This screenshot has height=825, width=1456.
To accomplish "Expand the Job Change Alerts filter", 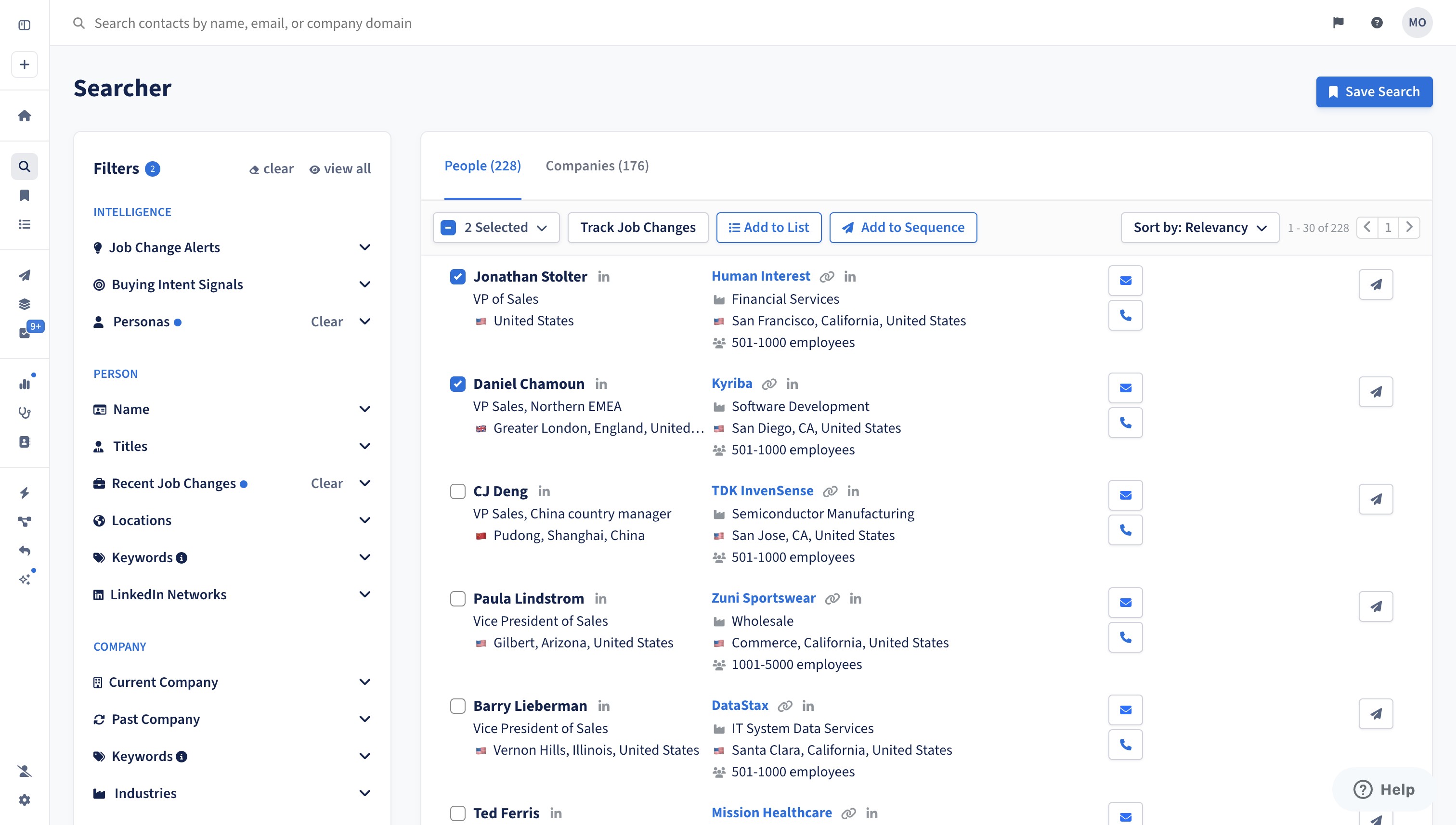I will (x=364, y=247).
